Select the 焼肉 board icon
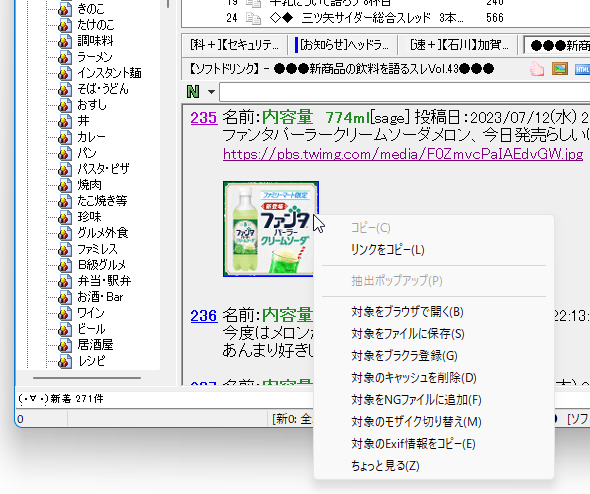This screenshot has width=590, height=494. click(64, 185)
